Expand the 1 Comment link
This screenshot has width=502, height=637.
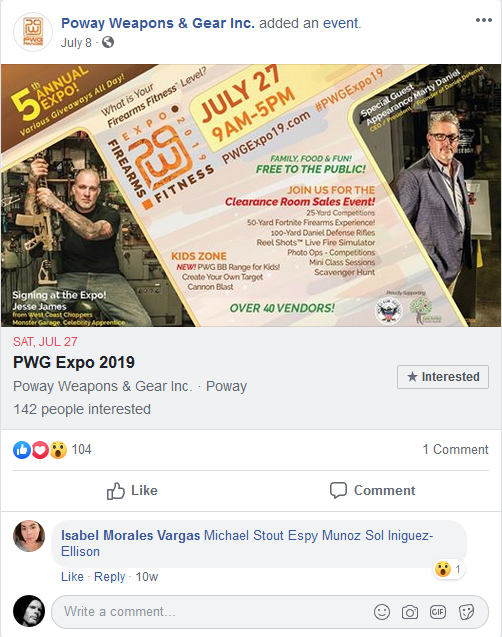coord(455,449)
